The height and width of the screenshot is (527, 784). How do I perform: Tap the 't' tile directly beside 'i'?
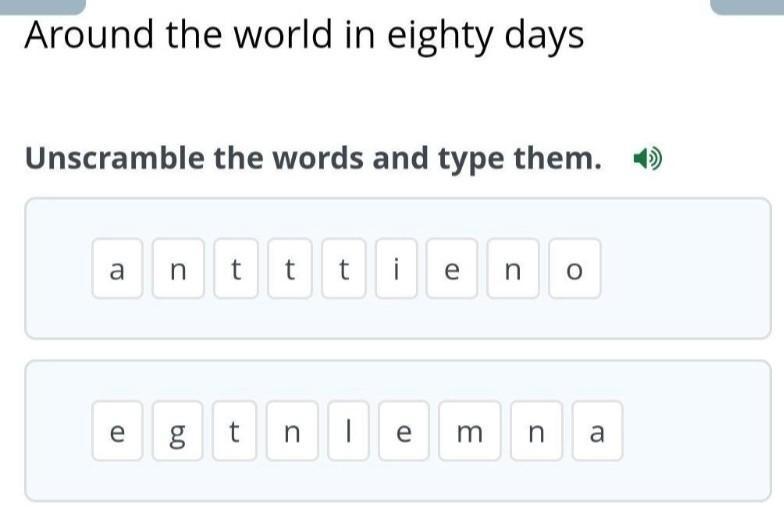(345, 269)
